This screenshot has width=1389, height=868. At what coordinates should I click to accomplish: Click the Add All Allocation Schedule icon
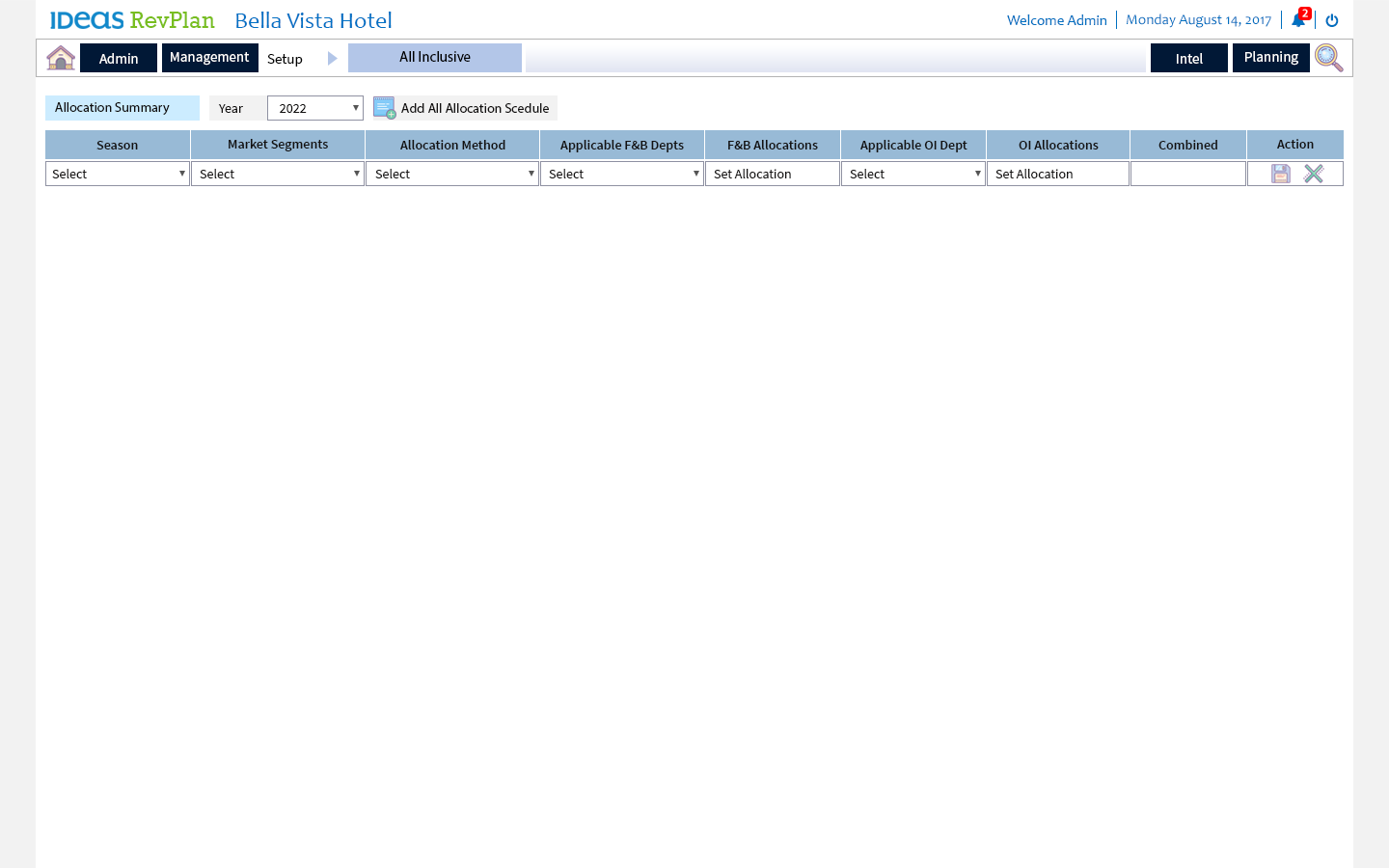tap(384, 108)
